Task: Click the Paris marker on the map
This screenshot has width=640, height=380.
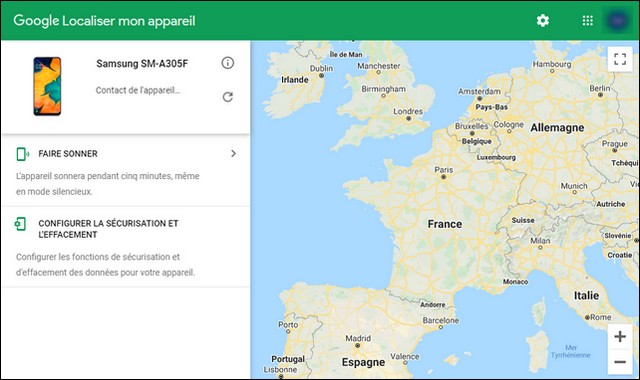Action: pos(443,177)
